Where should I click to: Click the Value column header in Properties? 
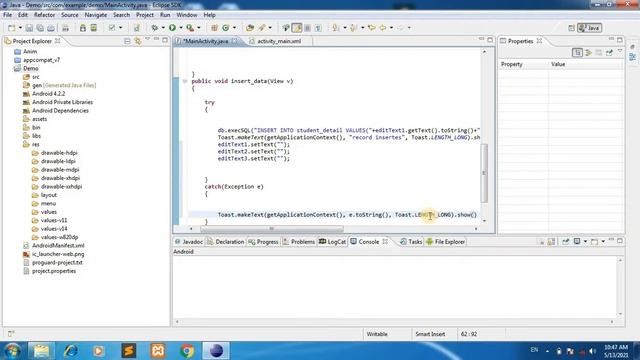(x=586, y=64)
